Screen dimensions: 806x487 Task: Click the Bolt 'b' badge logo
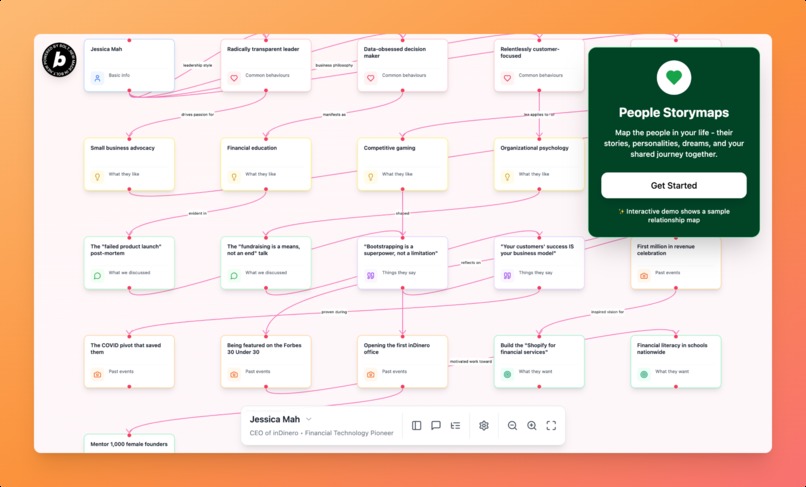pos(59,60)
